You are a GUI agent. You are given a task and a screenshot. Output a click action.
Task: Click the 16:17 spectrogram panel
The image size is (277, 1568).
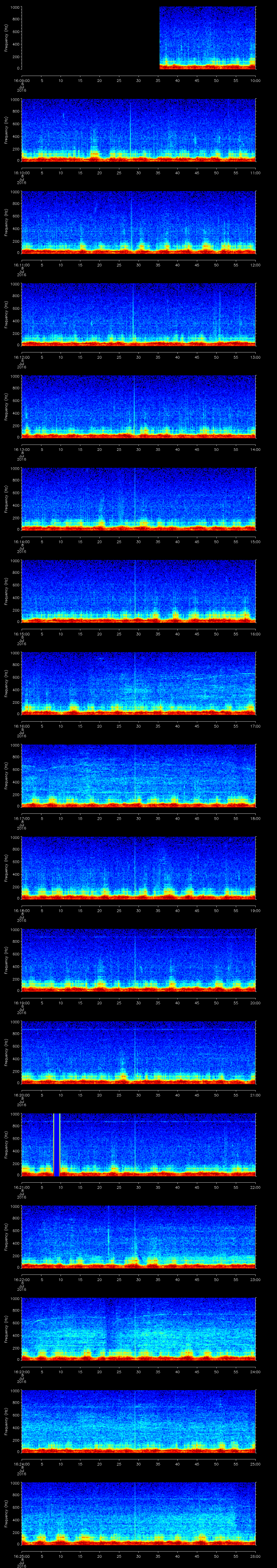coord(139,775)
